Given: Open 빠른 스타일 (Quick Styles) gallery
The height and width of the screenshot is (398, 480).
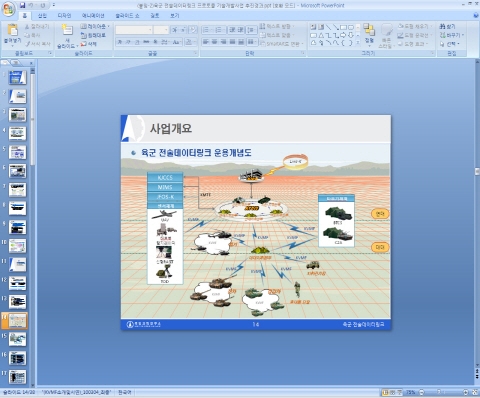Looking at the screenshot, I should 386,36.
